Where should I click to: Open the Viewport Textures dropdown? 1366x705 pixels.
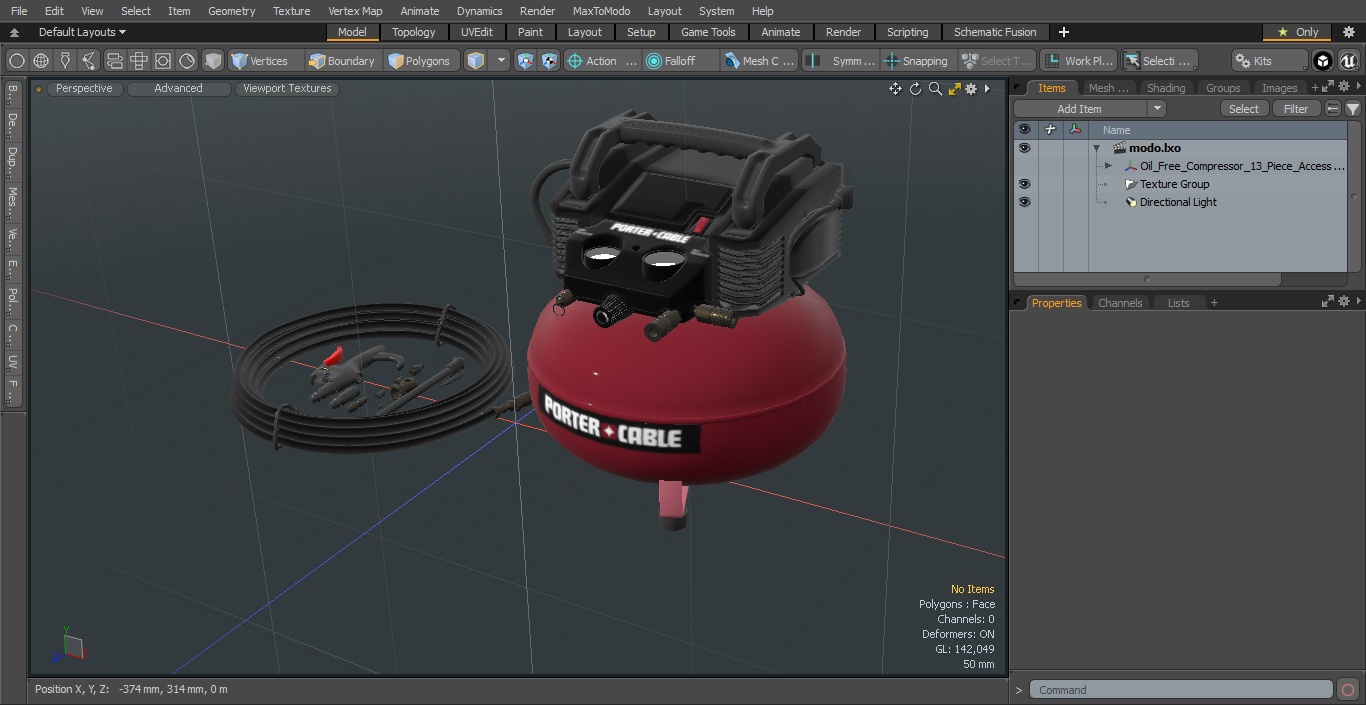(x=287, y=88)
